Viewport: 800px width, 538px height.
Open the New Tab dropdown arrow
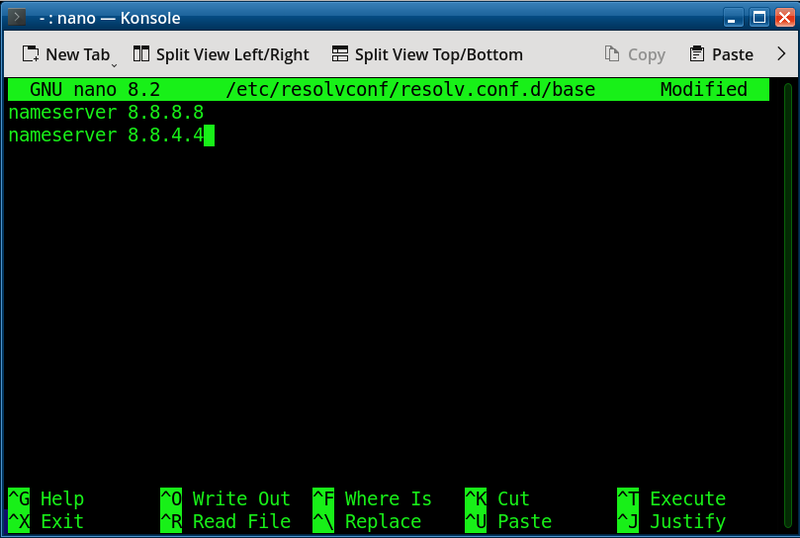[114, 65]
